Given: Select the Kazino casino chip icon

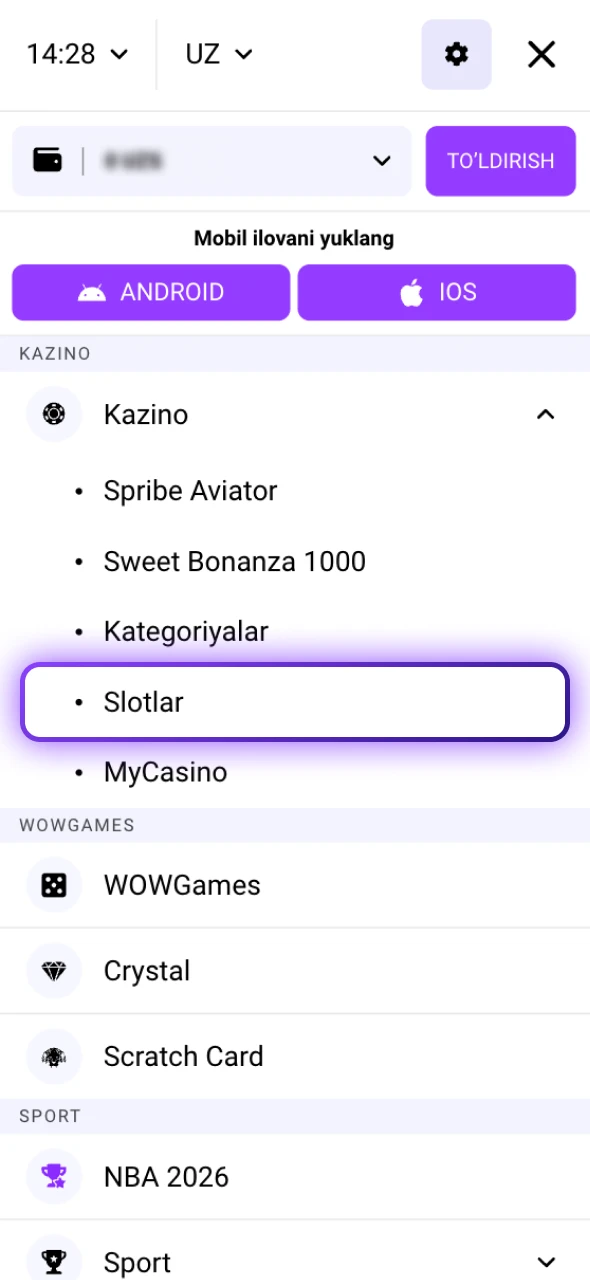Looking at the screenshot, I should (53, 414).
